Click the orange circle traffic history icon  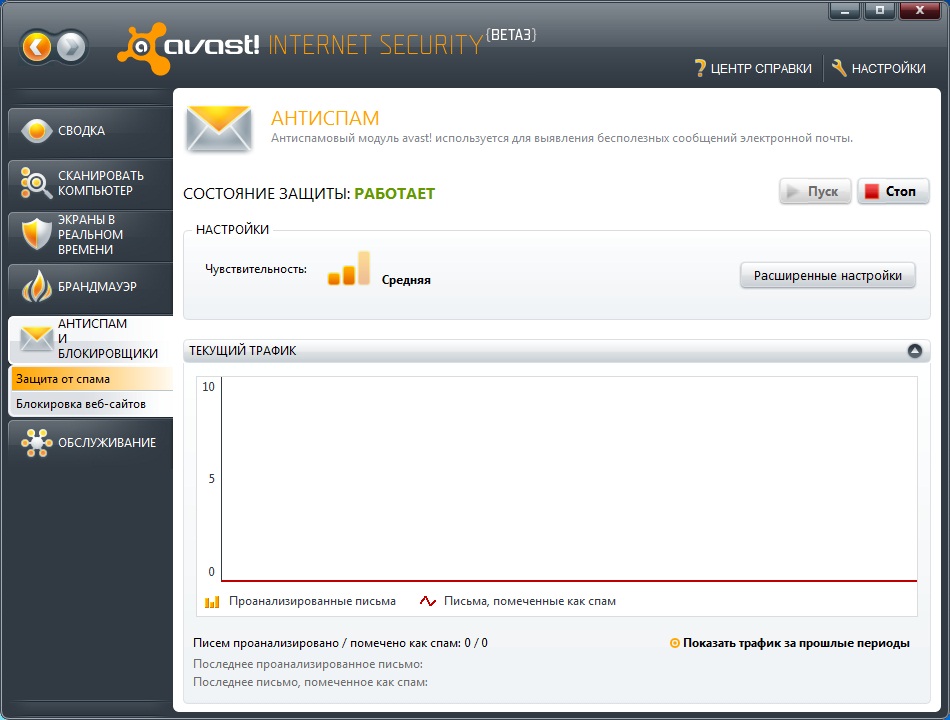[x=674, y=643]
